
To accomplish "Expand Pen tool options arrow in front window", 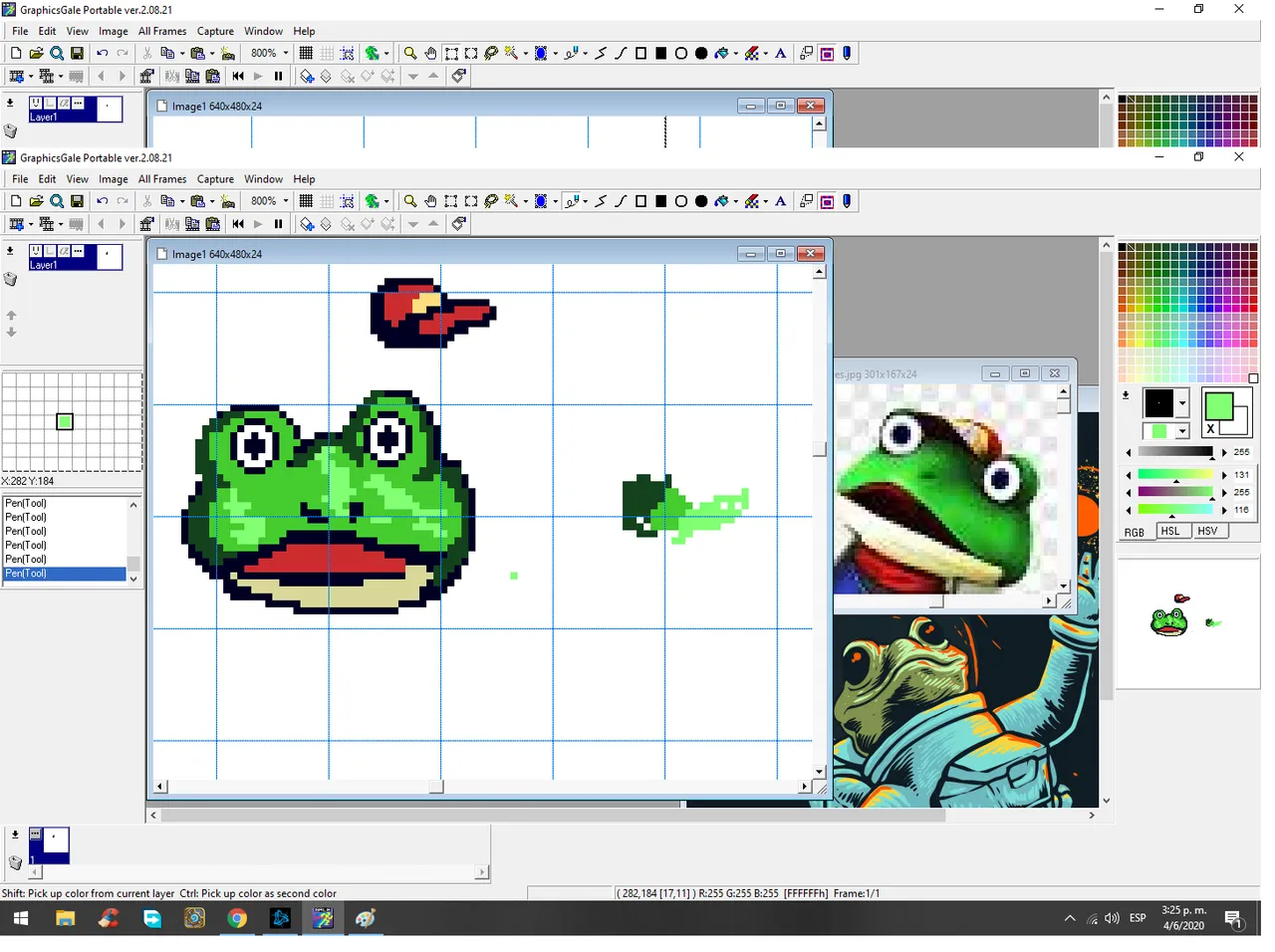I will pos(586,201).
